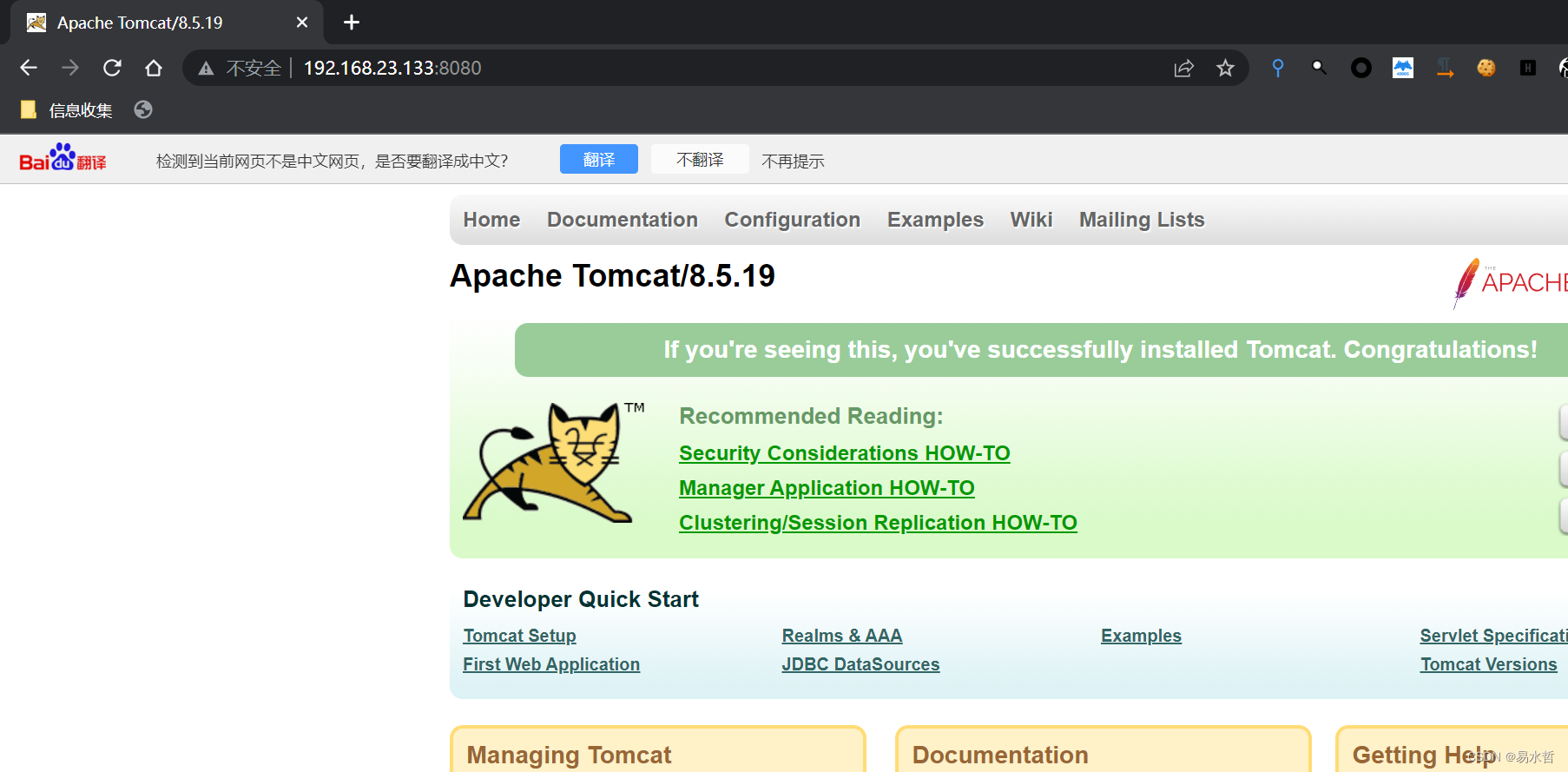This screenshot has width=1568, height=772.
Task: Click the not-secure warning triangle icon
Action: click(206, 69)
